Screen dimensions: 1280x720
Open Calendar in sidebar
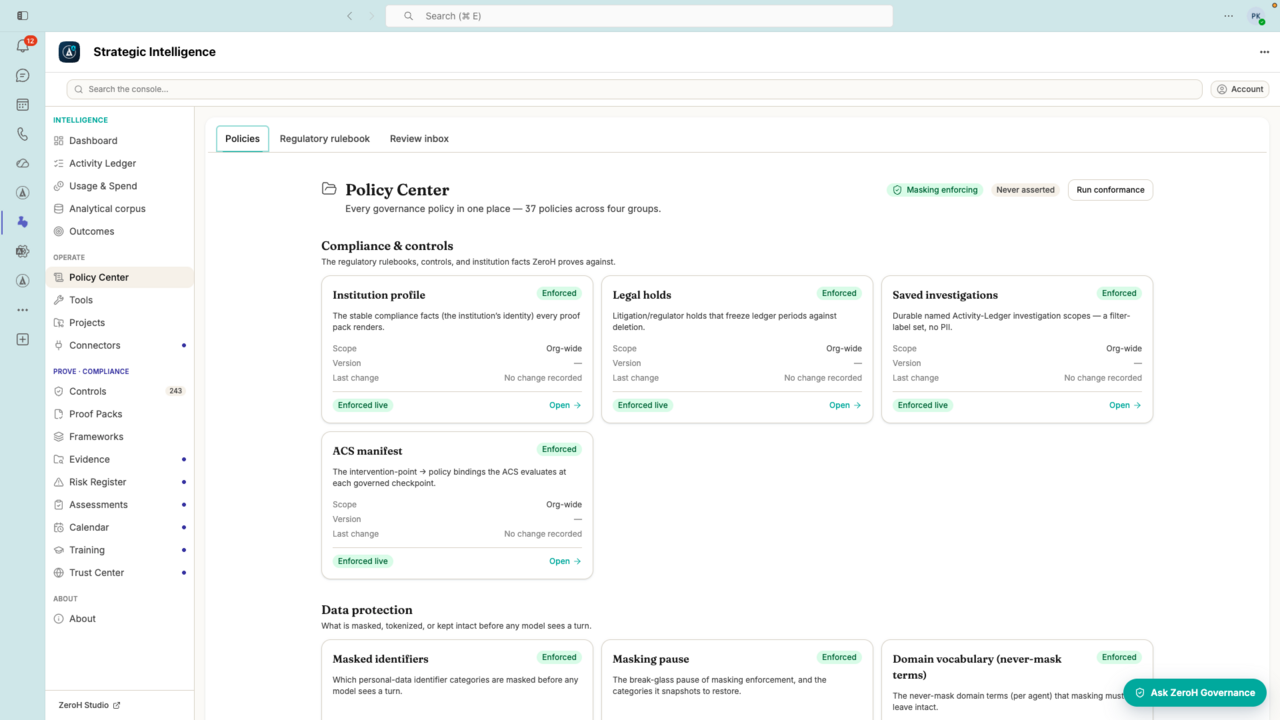click(120, 527)
